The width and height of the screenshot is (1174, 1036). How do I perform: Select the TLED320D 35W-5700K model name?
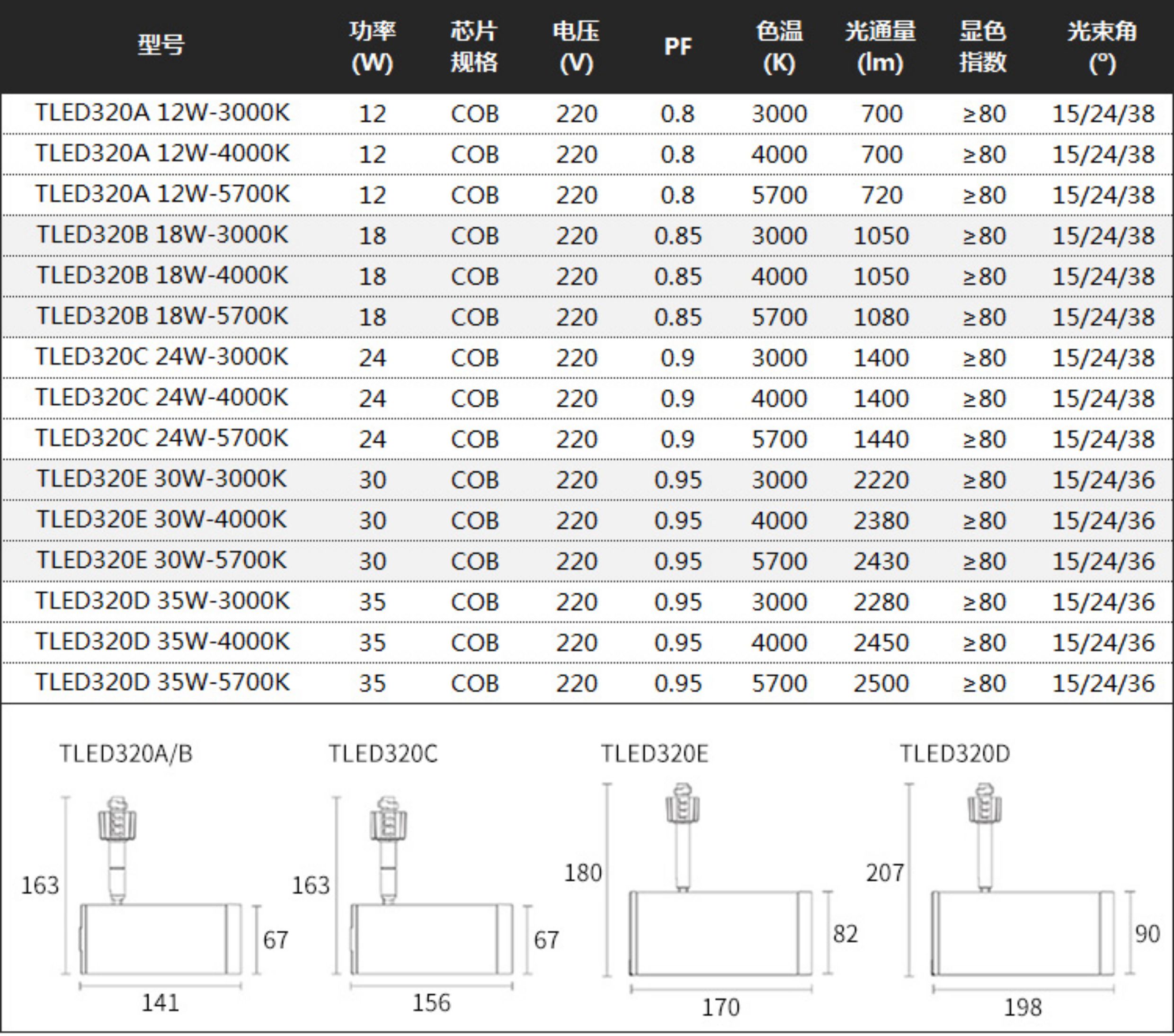[x=162, y=683]
